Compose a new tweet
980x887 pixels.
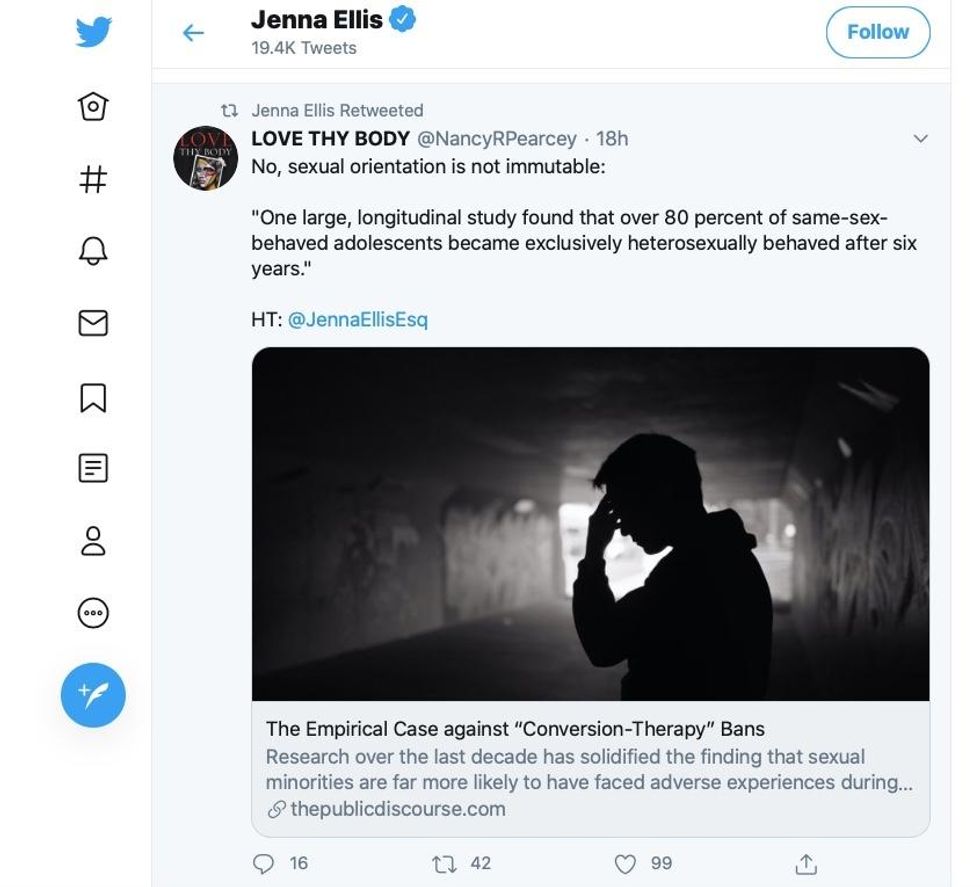coord(93,694)
